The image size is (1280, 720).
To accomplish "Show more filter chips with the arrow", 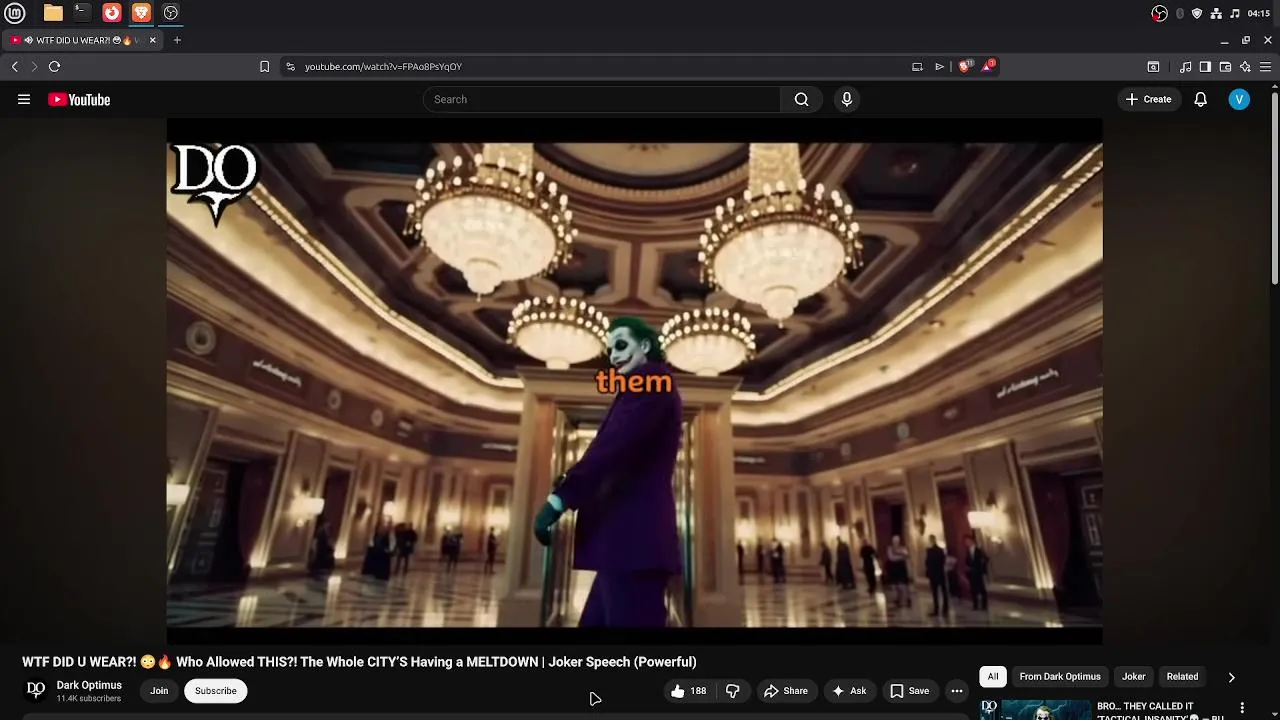I will pyautogui.click(x=1231, y=677).
